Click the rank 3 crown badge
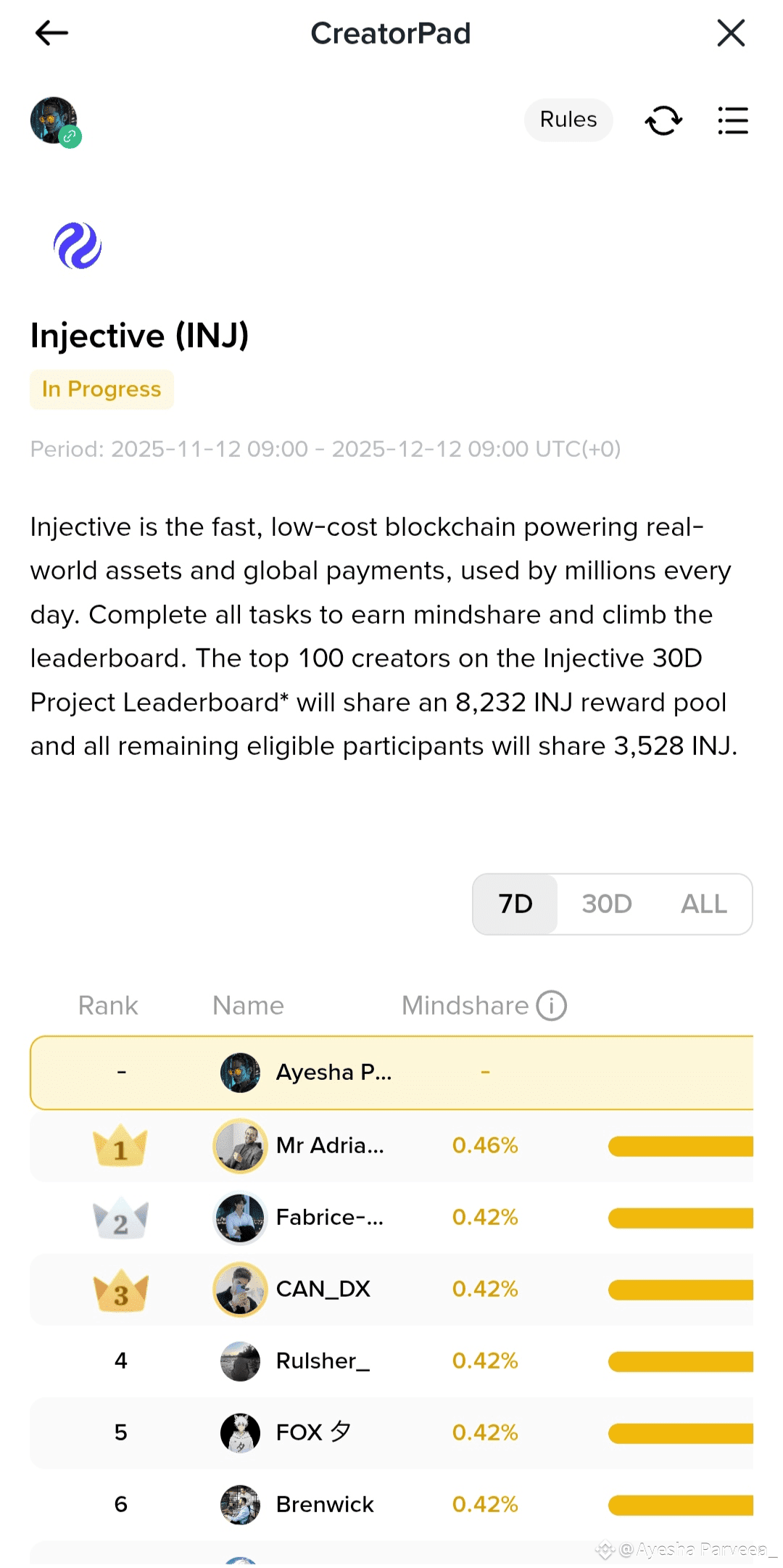The height and width of the screenshot is (1568, 783). point(120,1290)
